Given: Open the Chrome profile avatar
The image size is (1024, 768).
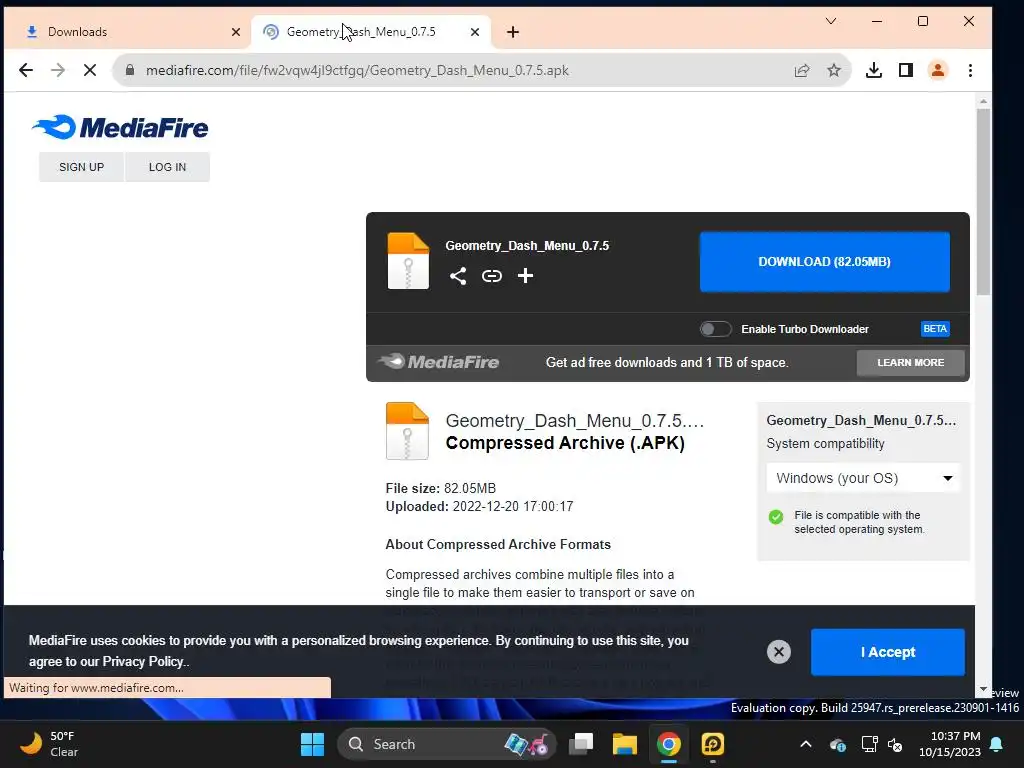Looking at the screenshot, I should [938, 70].
